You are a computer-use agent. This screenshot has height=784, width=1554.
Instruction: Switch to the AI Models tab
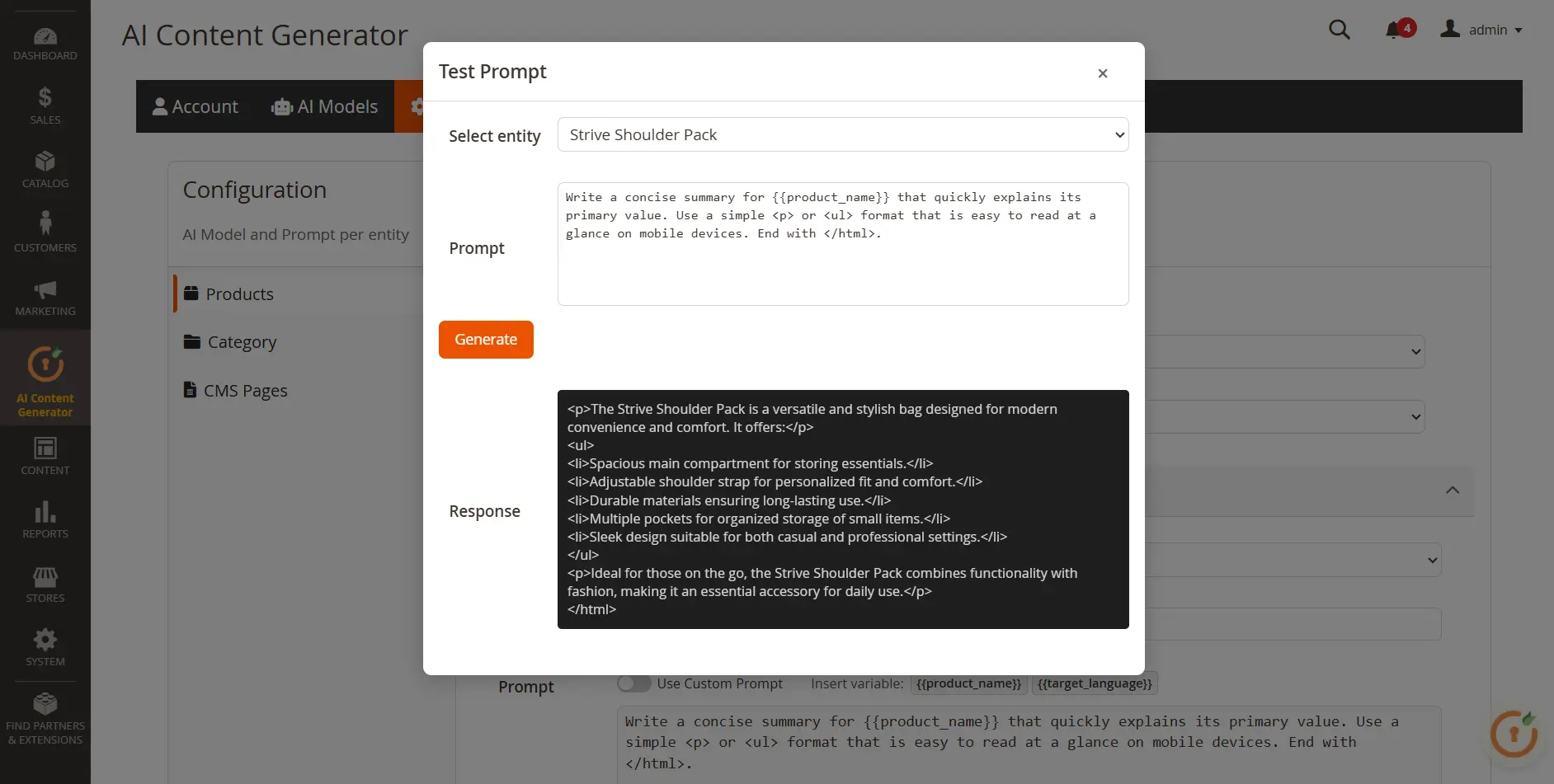click(x=325, y=106)
